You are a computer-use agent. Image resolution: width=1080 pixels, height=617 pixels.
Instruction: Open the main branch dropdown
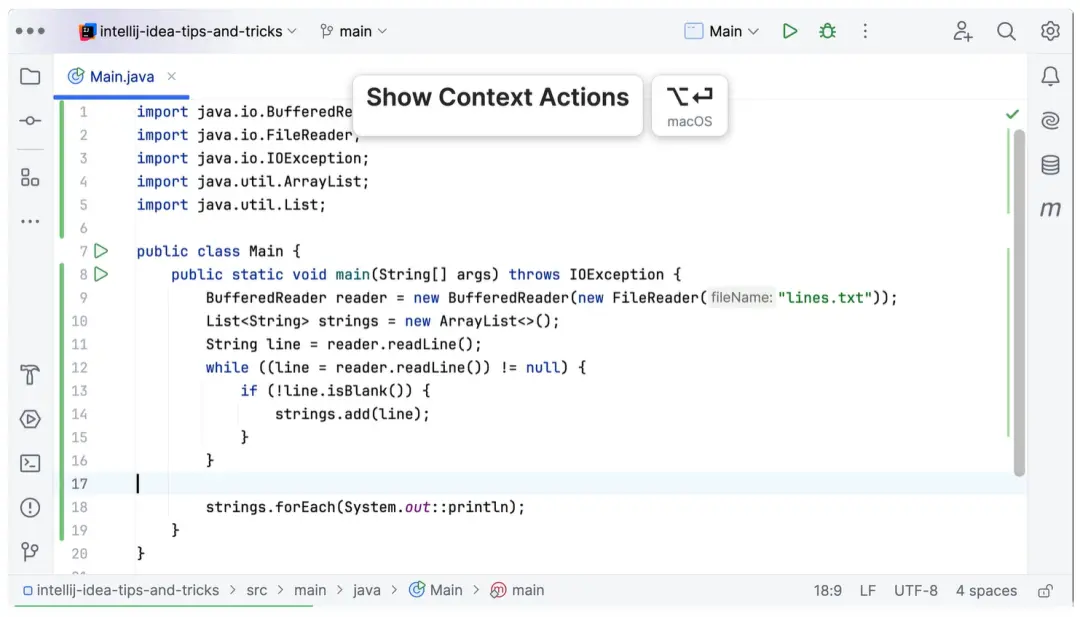pyautogui.click(x=354, y=32)
